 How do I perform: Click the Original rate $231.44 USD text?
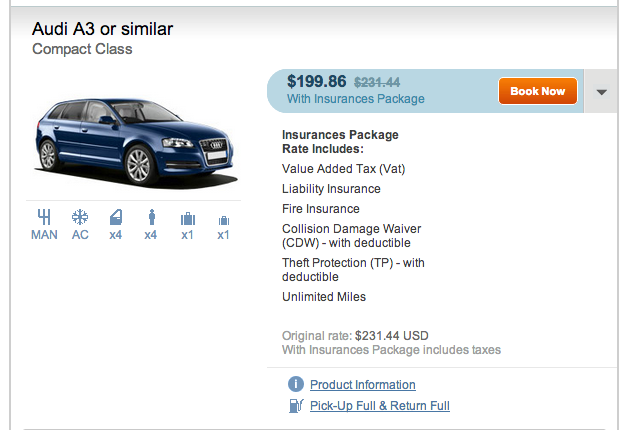pyautogui.click(x=355, y=336)
